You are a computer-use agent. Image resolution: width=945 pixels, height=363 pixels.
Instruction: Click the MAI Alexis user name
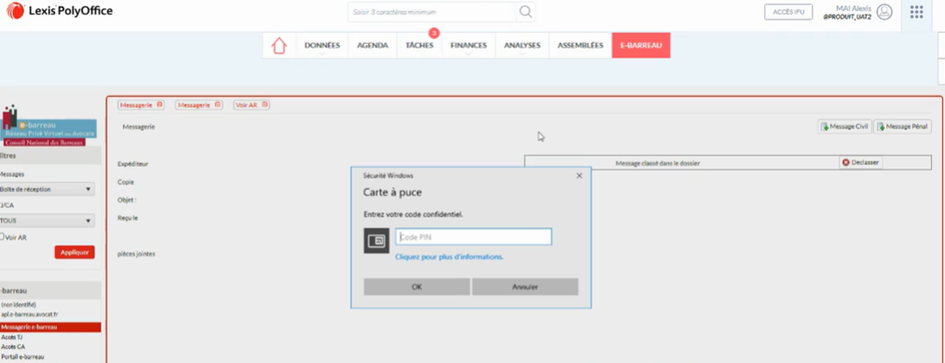[x=853, y=8]
